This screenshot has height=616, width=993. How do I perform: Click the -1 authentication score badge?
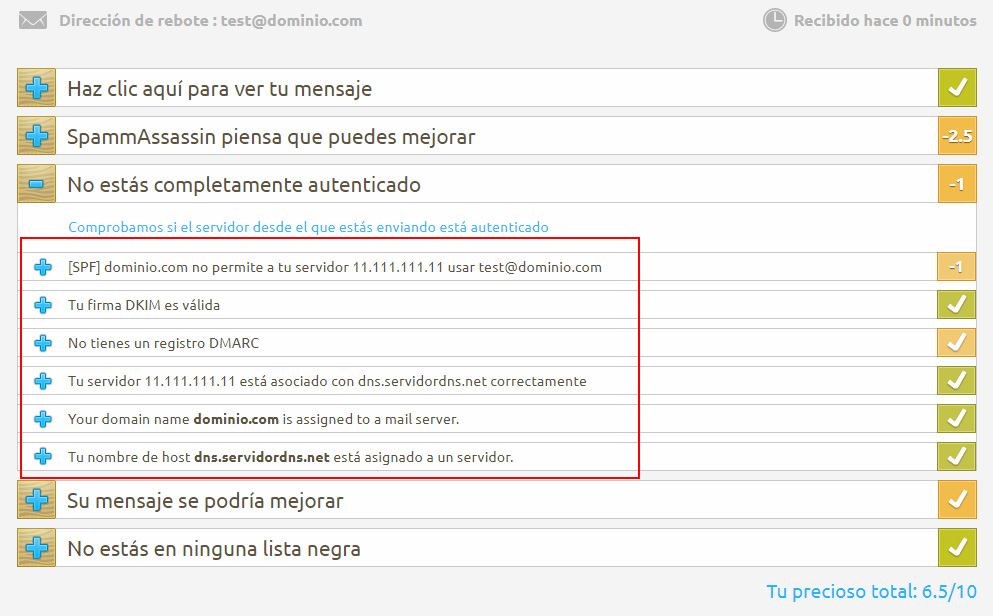[x=956, y=184]
